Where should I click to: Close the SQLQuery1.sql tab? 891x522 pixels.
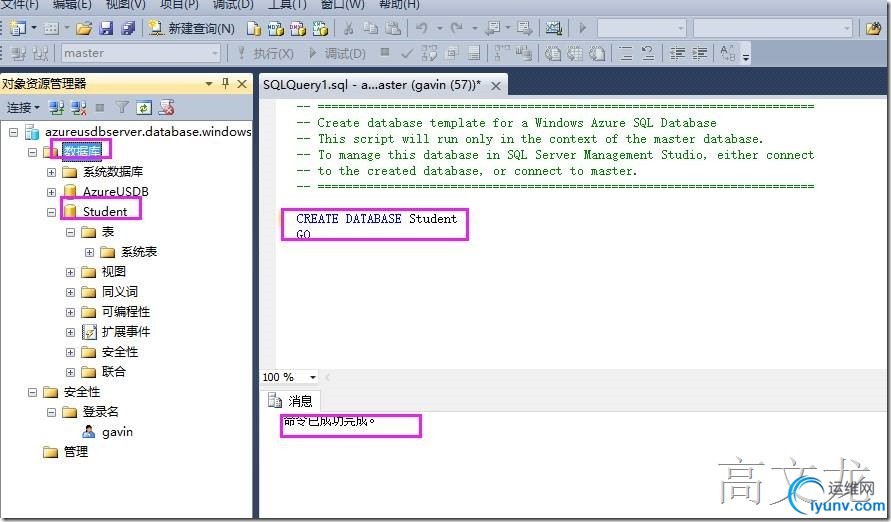496,86
